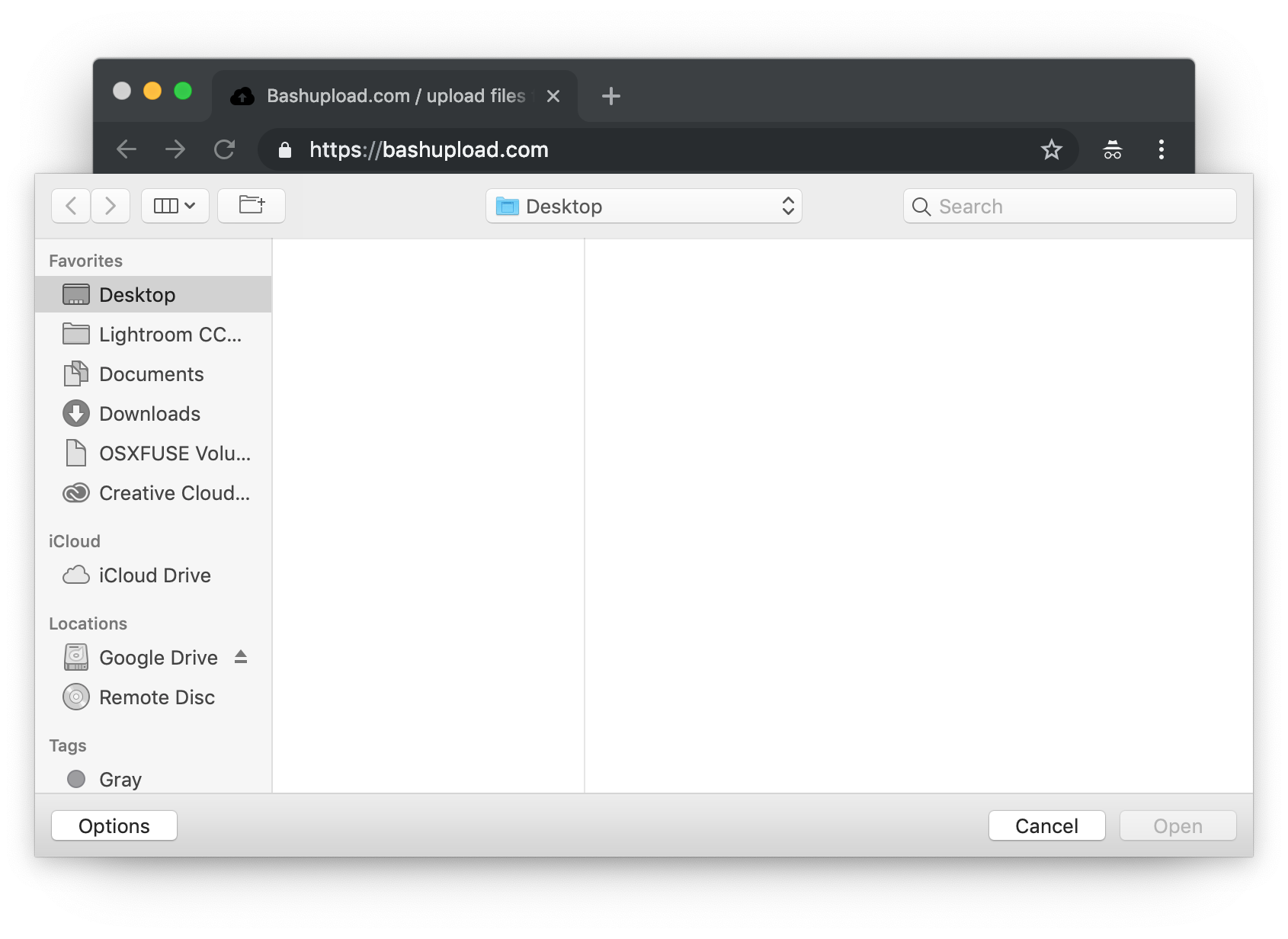This screenshot has width=1288, height=939.
Task: Go back in the Chrome window
Action: [127, 149]
